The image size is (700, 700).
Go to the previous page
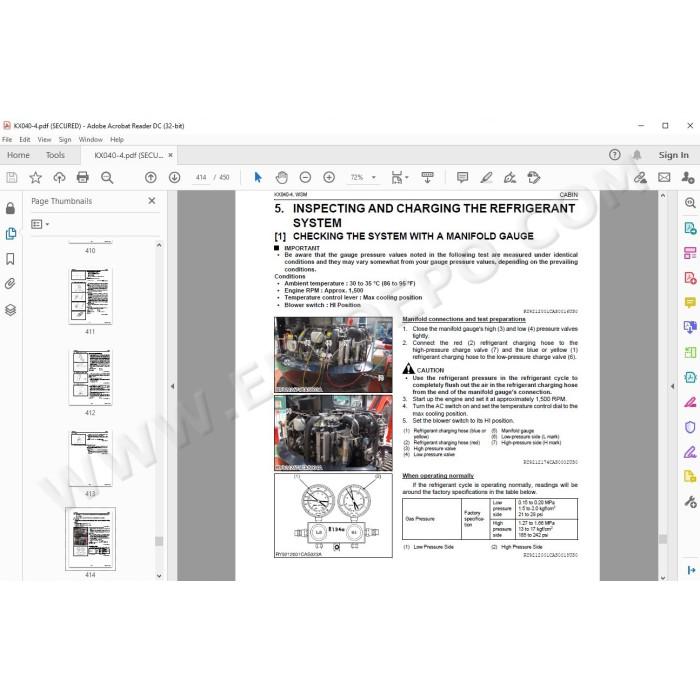[x=151, y=177]
